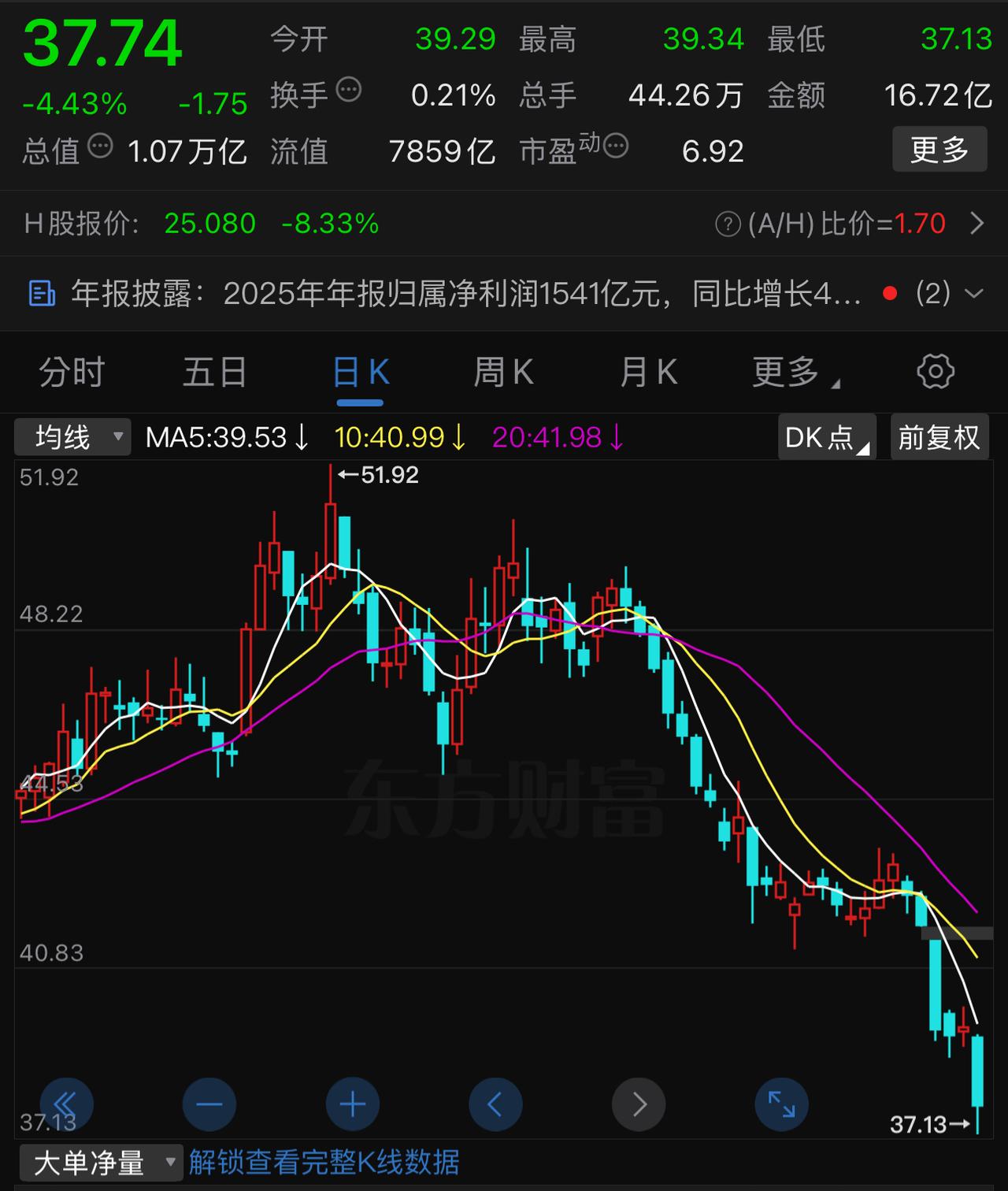Open 解锁查看完整K线数据 link
The height and width of the screenshot is (1191, 1008).
tap(324, 1161)
